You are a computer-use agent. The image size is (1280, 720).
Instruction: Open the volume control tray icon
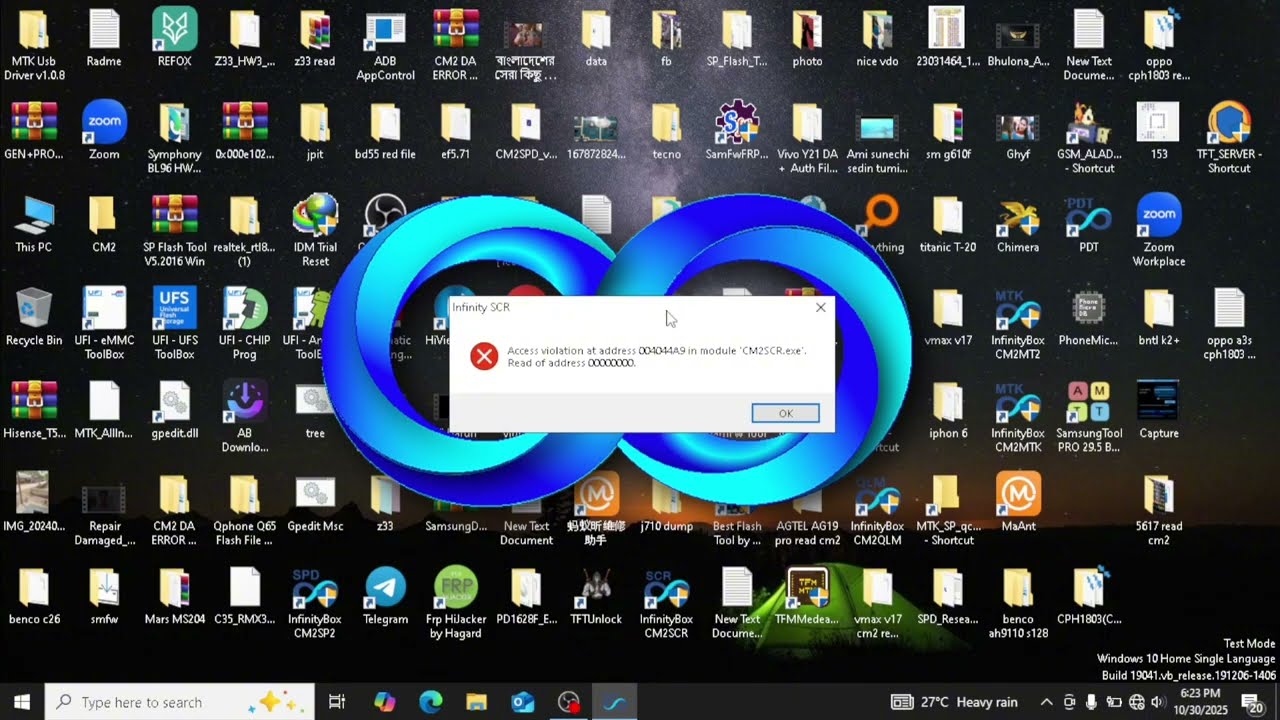[1157, 702]
